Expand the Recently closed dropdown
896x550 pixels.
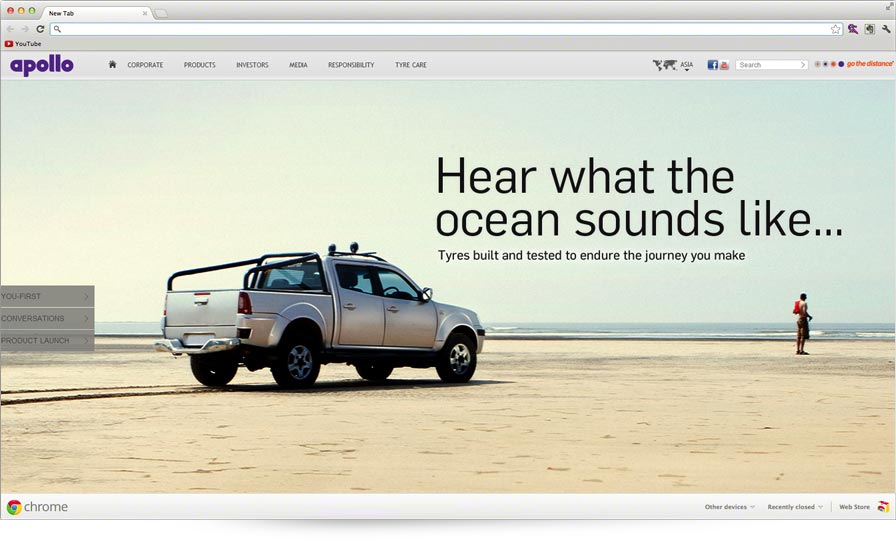tap(795, 507)
